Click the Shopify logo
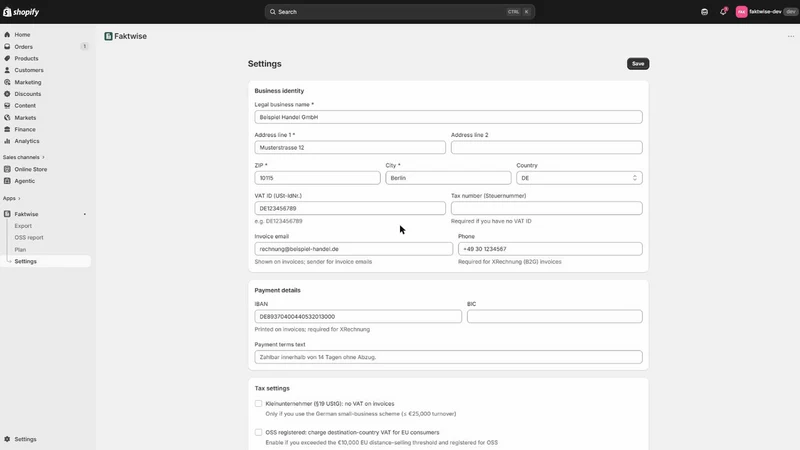 (x=21, y=12)
